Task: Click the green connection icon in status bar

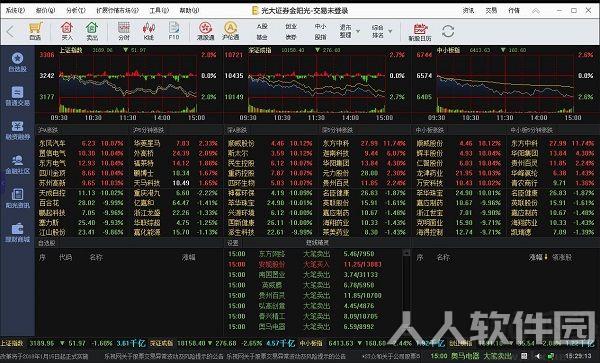Action: coord(550,356)
